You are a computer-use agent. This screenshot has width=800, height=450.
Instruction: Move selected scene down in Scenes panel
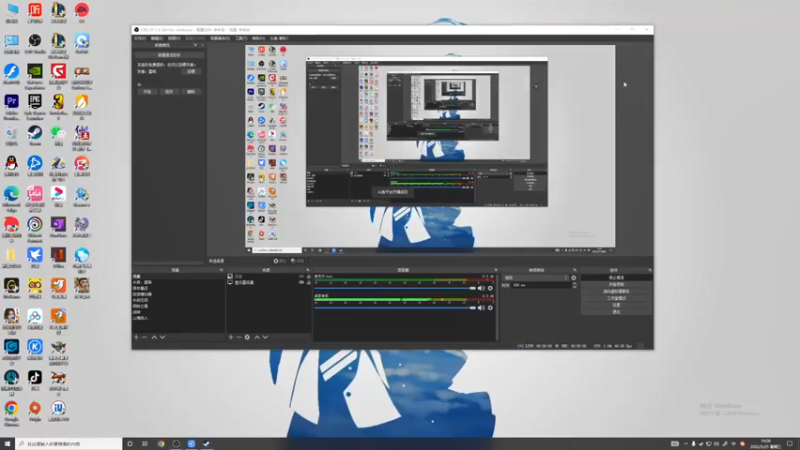coord(162,337)
